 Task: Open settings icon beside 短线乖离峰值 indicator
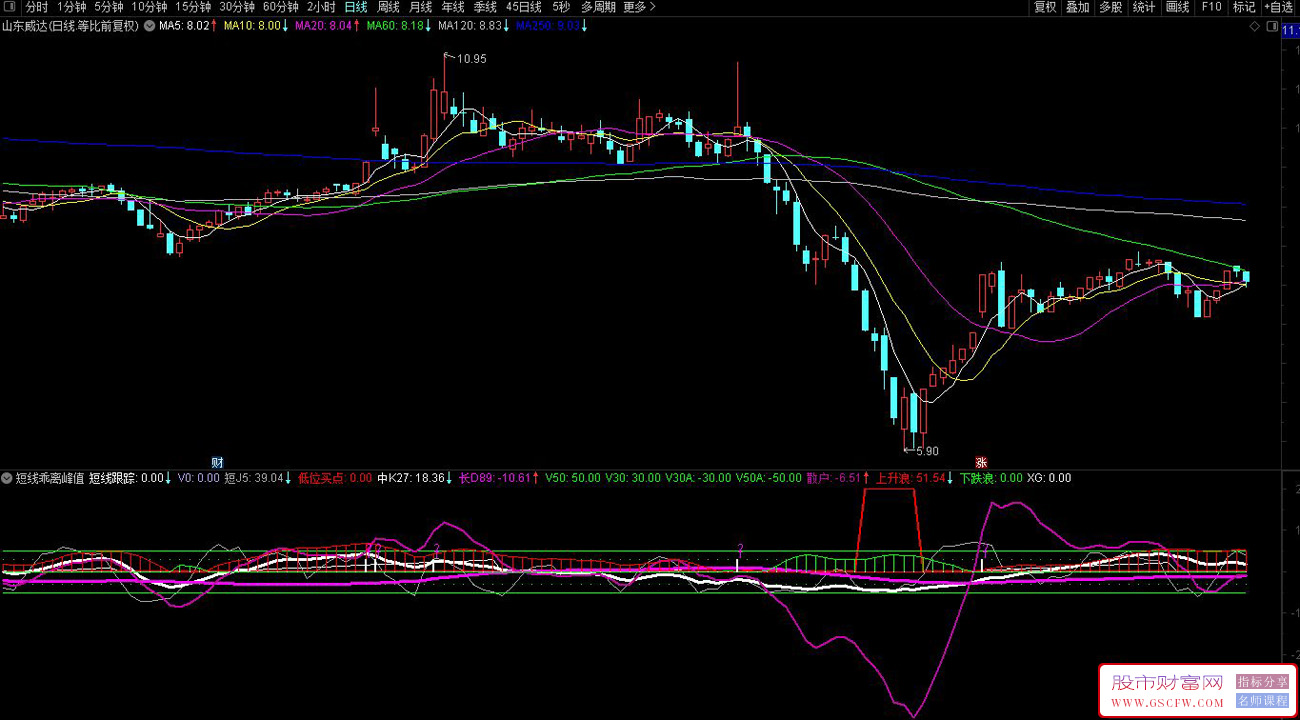pyautogui.click(x=8, y=478)
